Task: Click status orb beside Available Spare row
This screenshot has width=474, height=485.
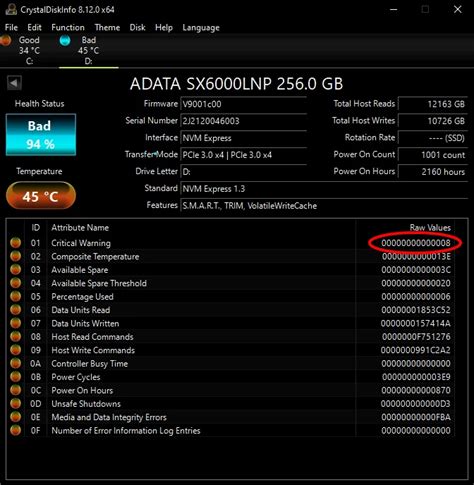Action: (x=15, y=269)
